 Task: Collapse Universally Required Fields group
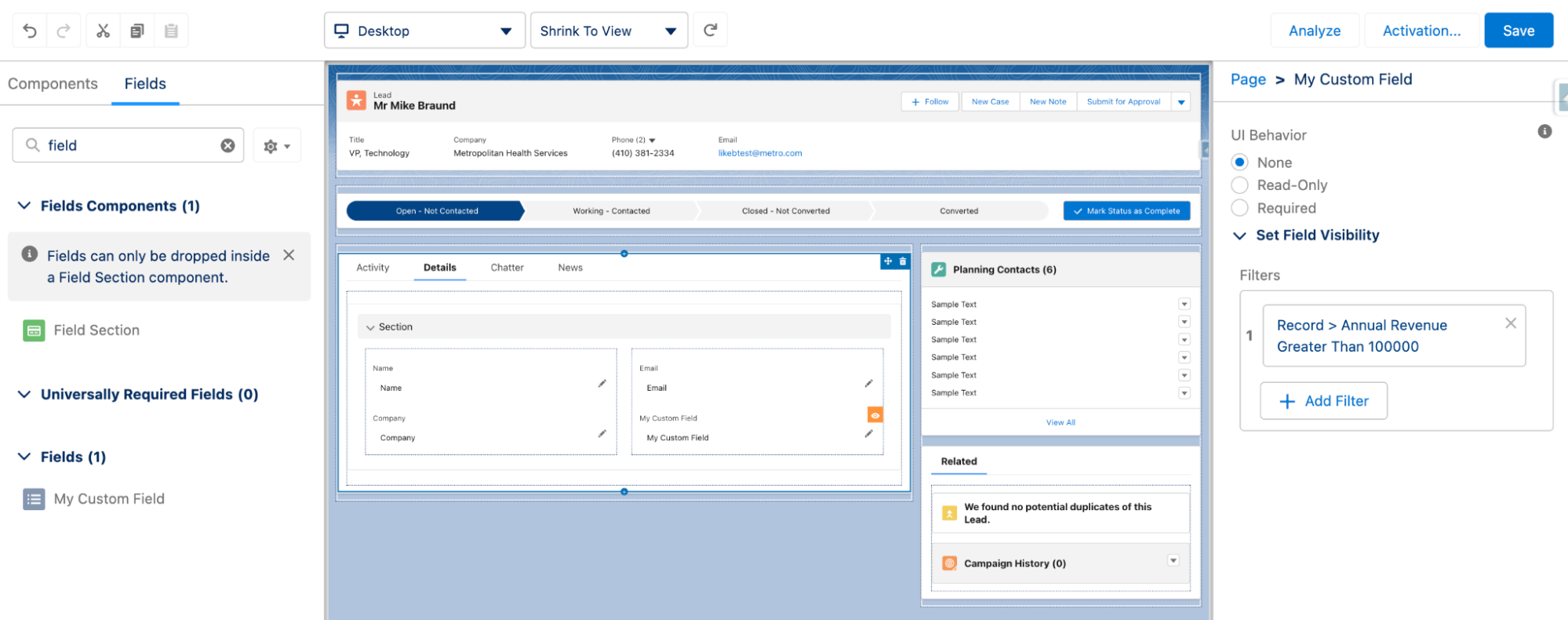pos(24,394)
